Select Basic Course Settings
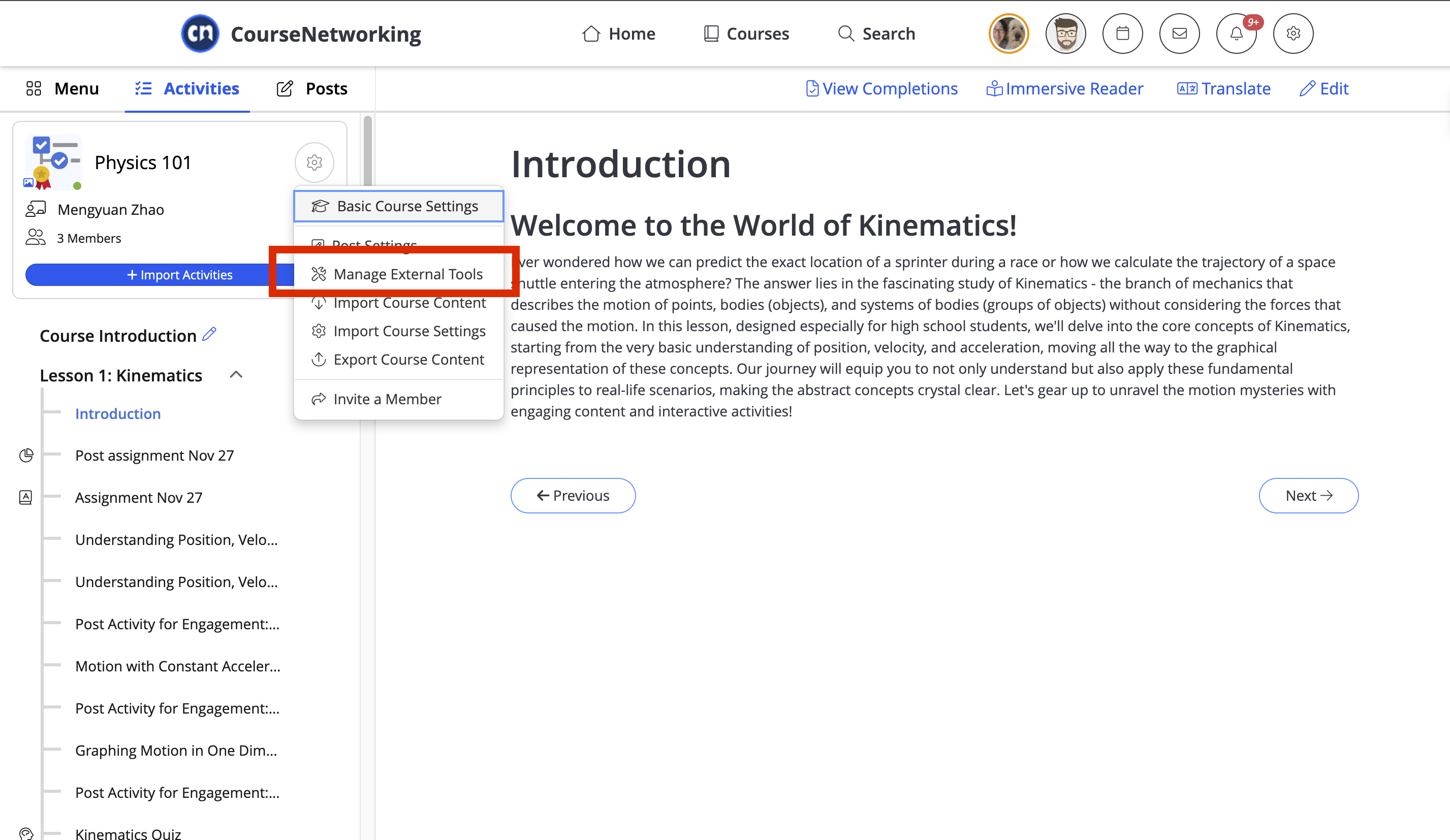 399,206
